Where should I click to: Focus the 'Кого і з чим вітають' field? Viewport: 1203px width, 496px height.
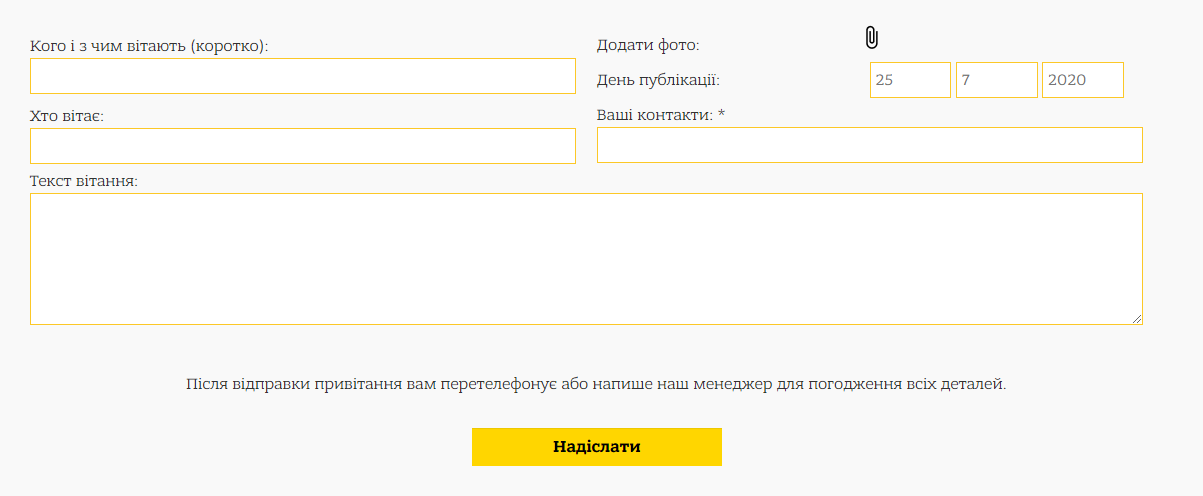303,76
